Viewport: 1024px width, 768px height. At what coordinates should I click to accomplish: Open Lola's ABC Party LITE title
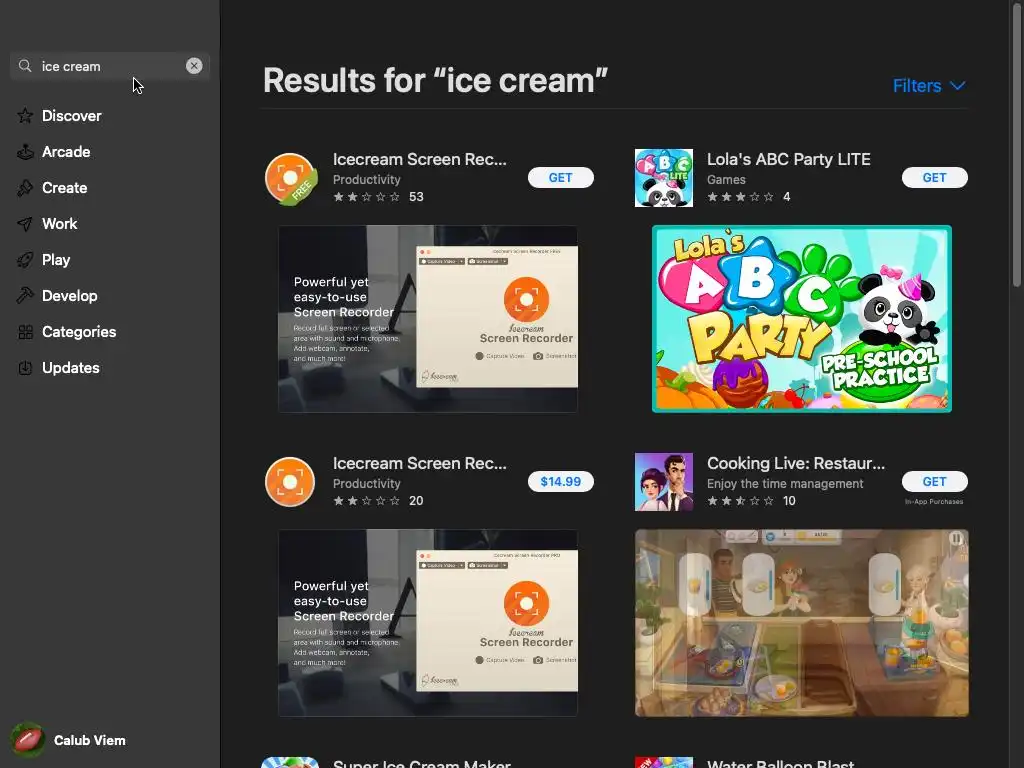click(x=788, y=159)
